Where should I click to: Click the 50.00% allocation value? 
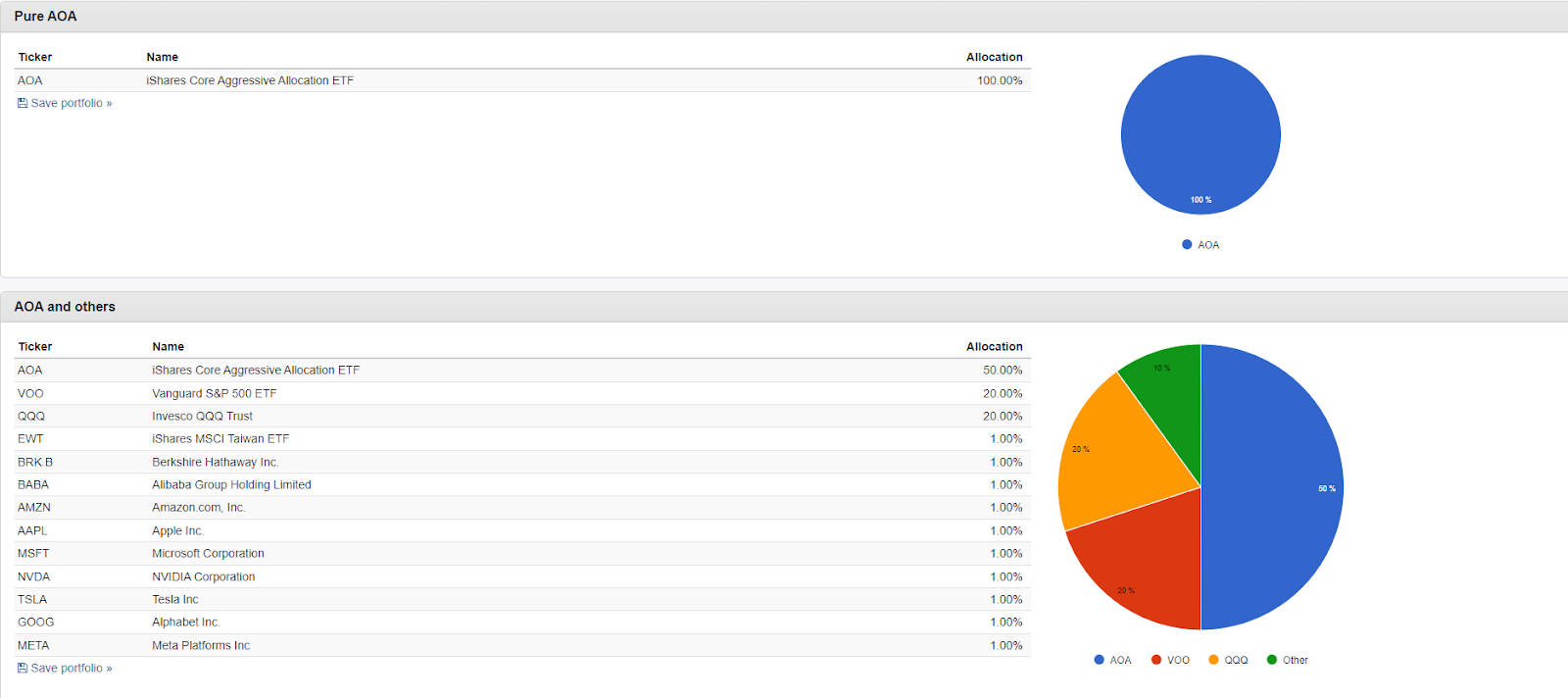pos(1003,370)
